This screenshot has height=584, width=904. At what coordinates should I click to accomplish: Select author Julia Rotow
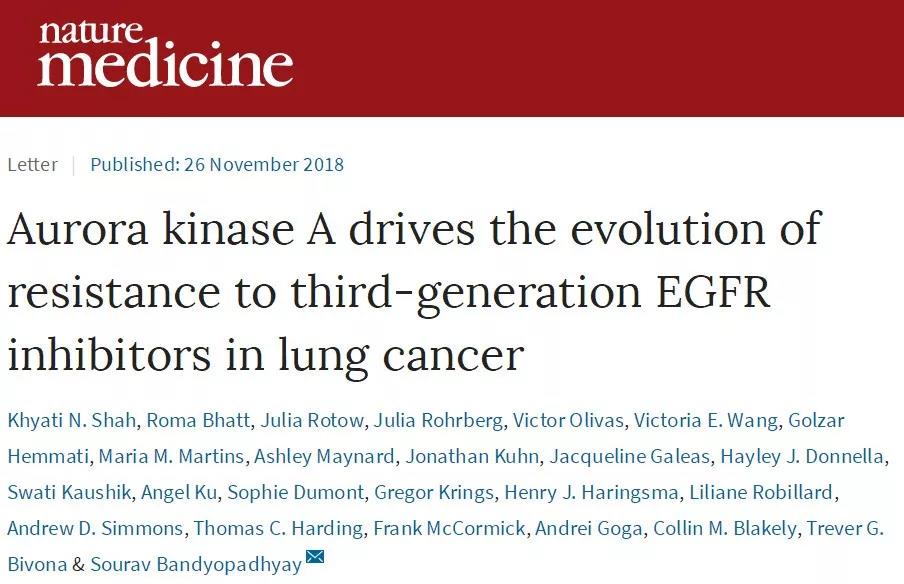(x=312, y=420)
